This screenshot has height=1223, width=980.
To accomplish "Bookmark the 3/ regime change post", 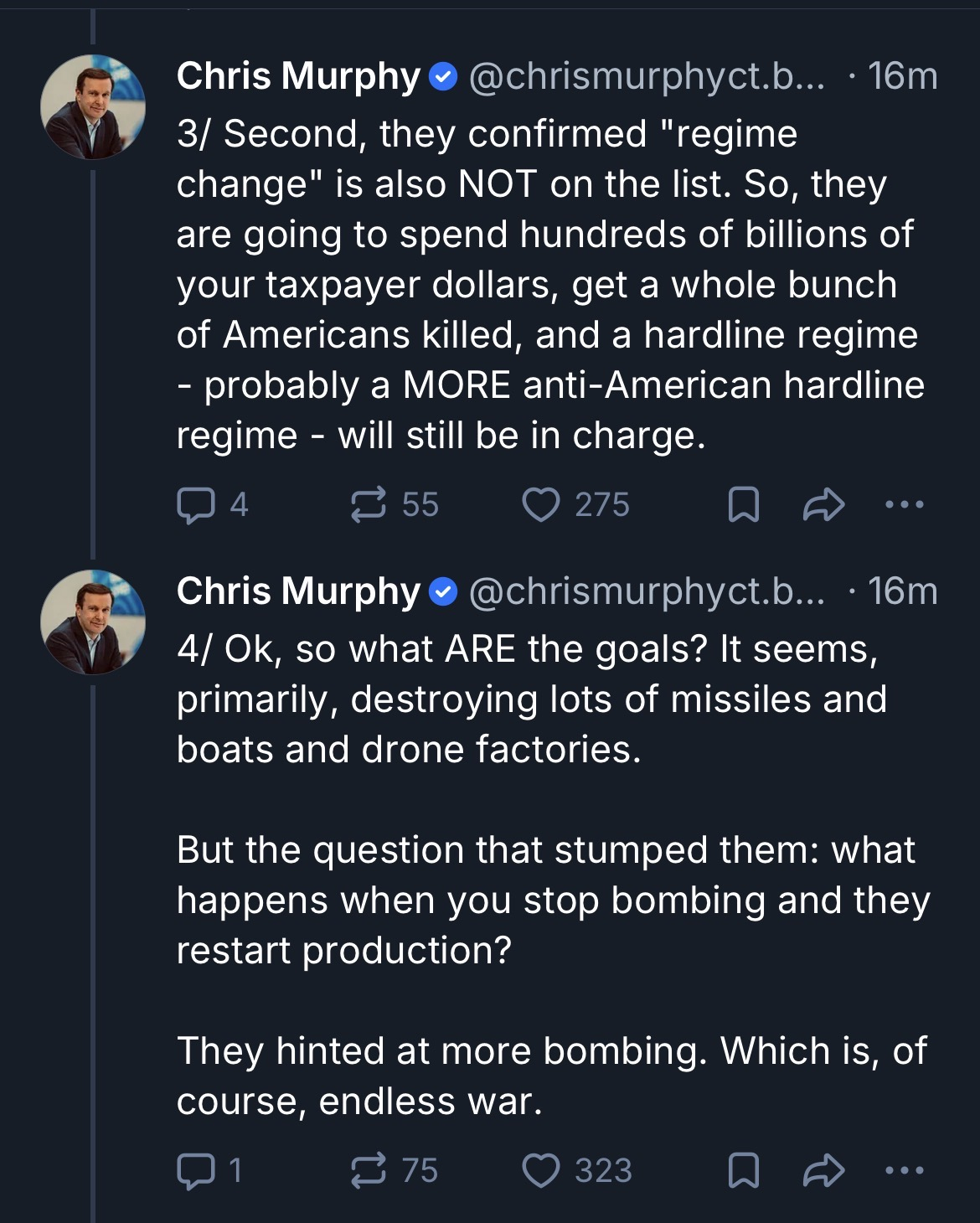I will tap(743, 505).
